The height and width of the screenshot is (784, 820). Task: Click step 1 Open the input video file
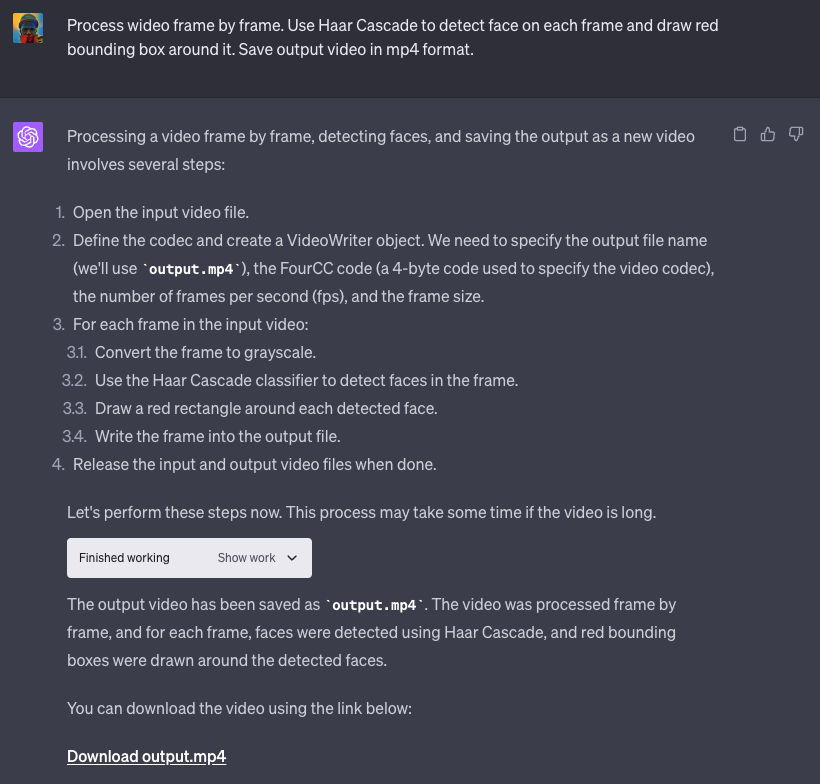point(160,212)
